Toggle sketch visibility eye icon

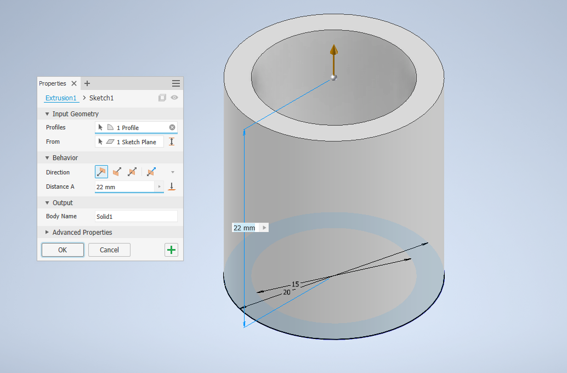(x=174, y=98)
